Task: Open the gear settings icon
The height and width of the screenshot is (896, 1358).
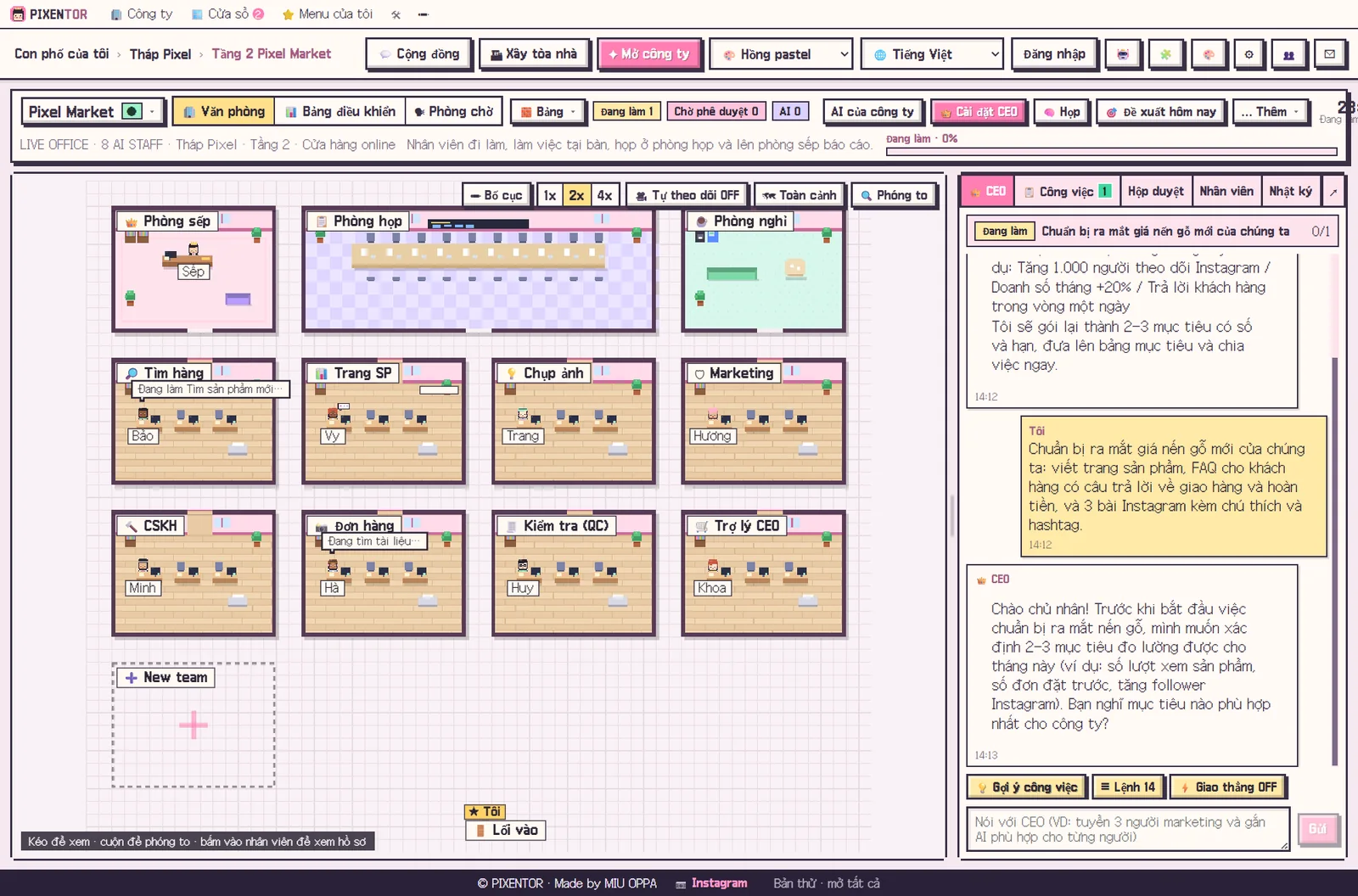Action: coord(1249,54)
